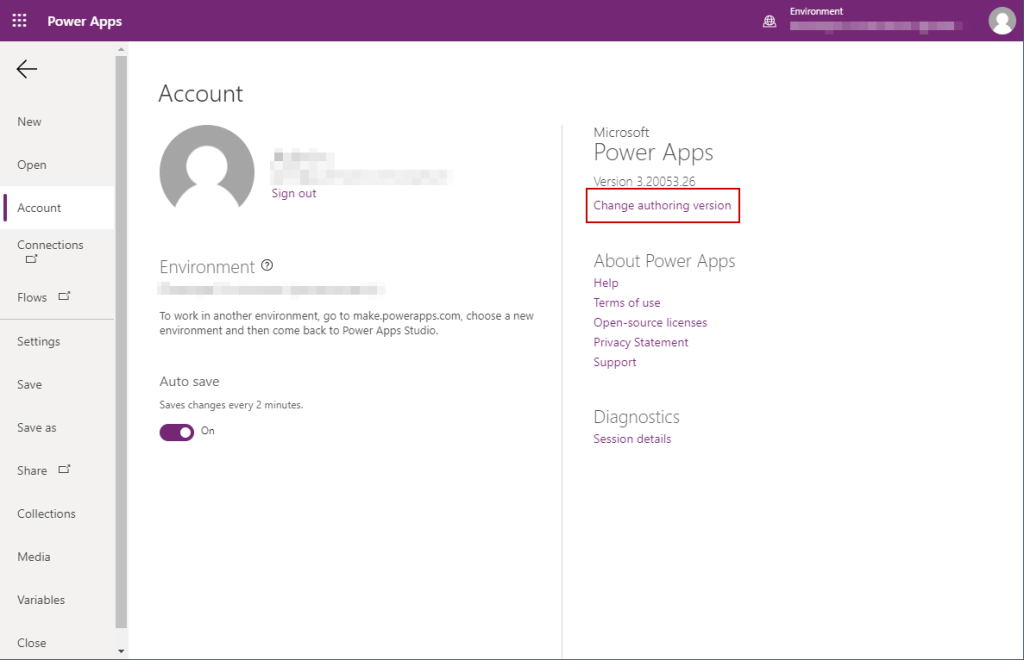Open the user profile avatar in header

[x=1001, y=21]
